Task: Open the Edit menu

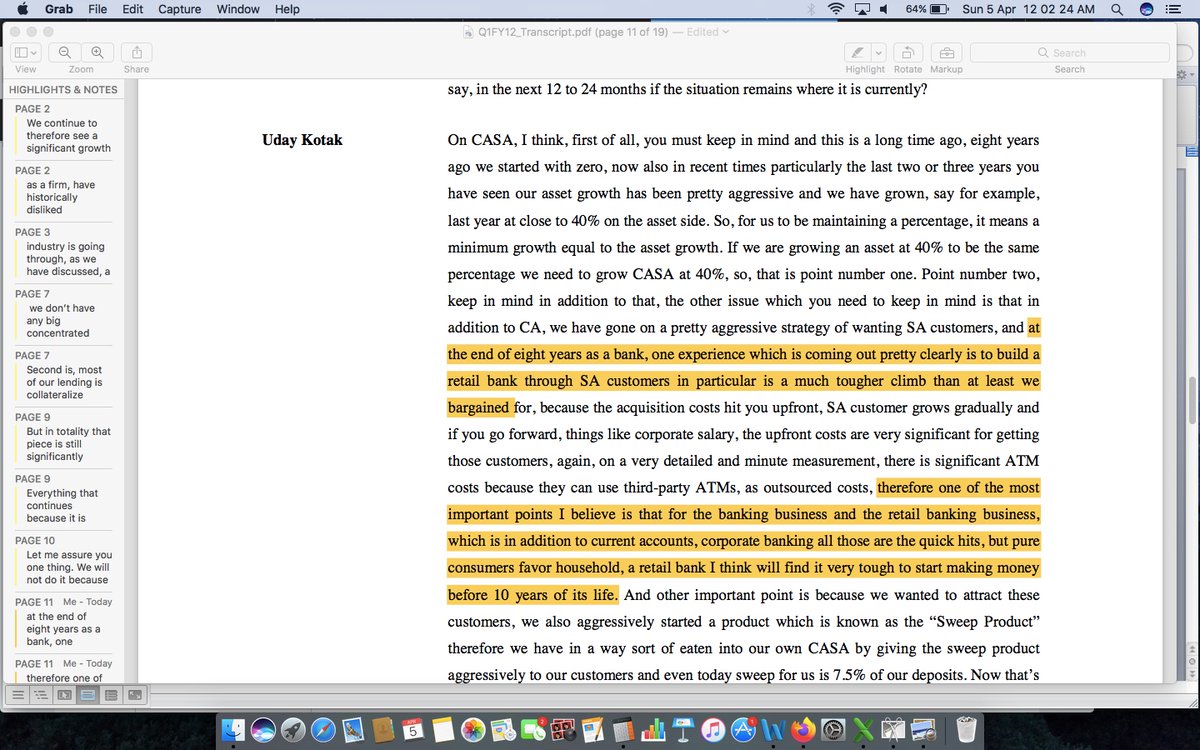Action: click(x=132, y=9)
